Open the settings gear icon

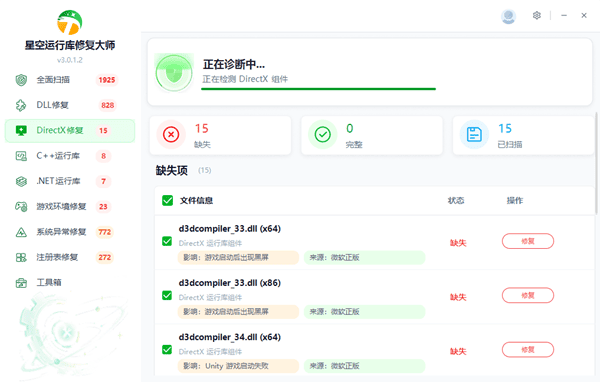[x=537, y=15]
